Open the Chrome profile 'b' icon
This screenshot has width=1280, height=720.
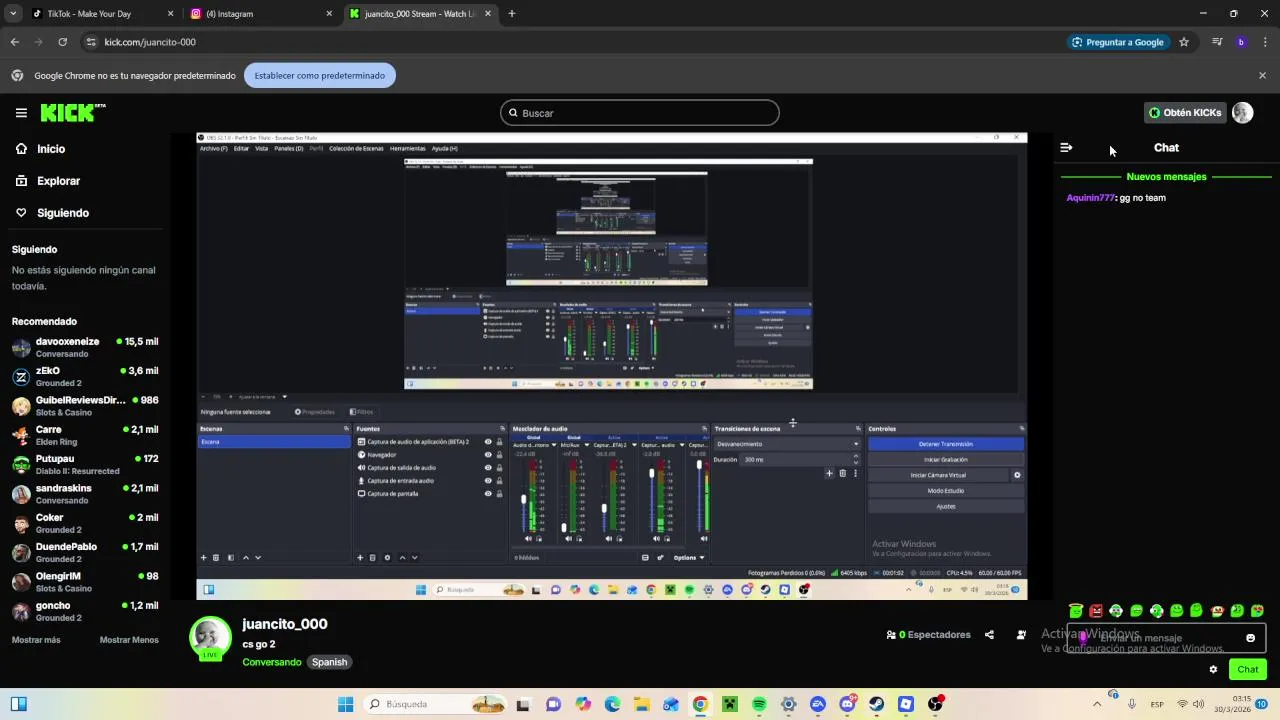tap(1241, 42)
